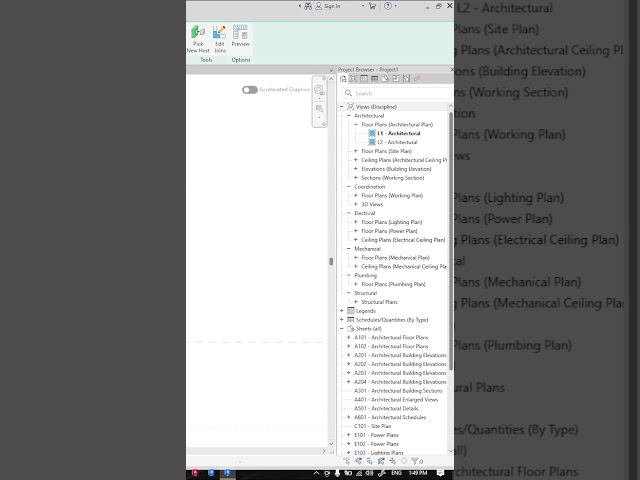640x480 pixels.
Task: Collapse the Electrical discipline node
Action: tap(349, 213)
